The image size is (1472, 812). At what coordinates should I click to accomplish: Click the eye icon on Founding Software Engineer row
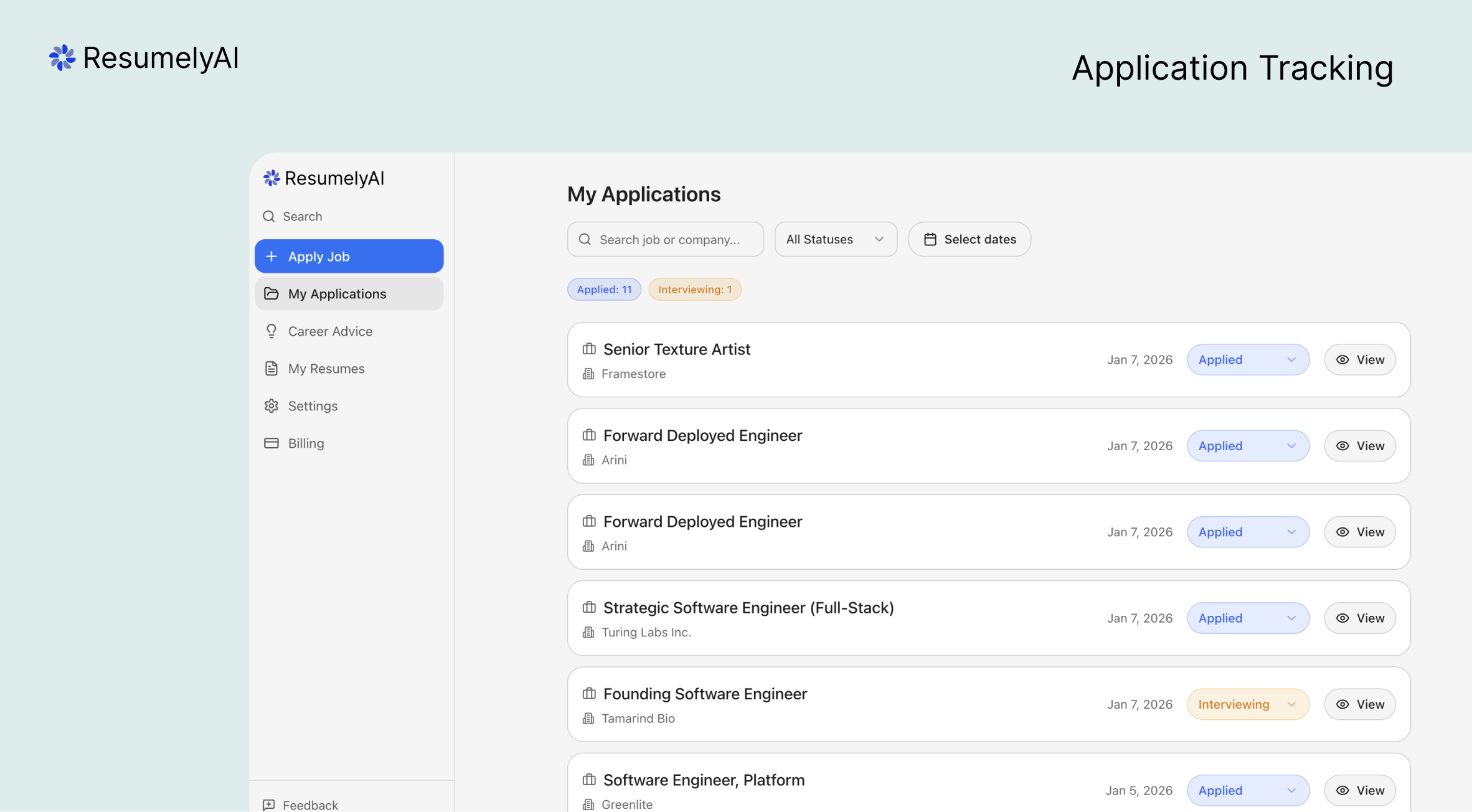coord(1342,704)
